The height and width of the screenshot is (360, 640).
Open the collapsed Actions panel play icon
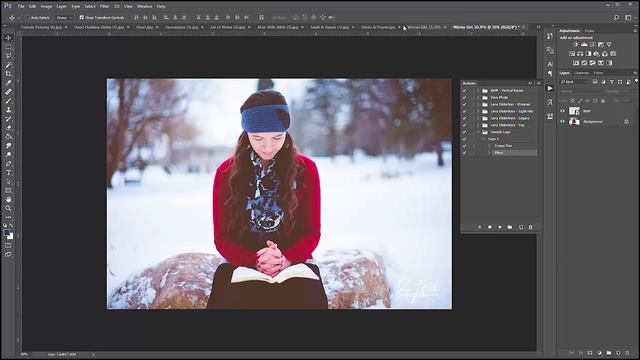(x=550, y=88)
